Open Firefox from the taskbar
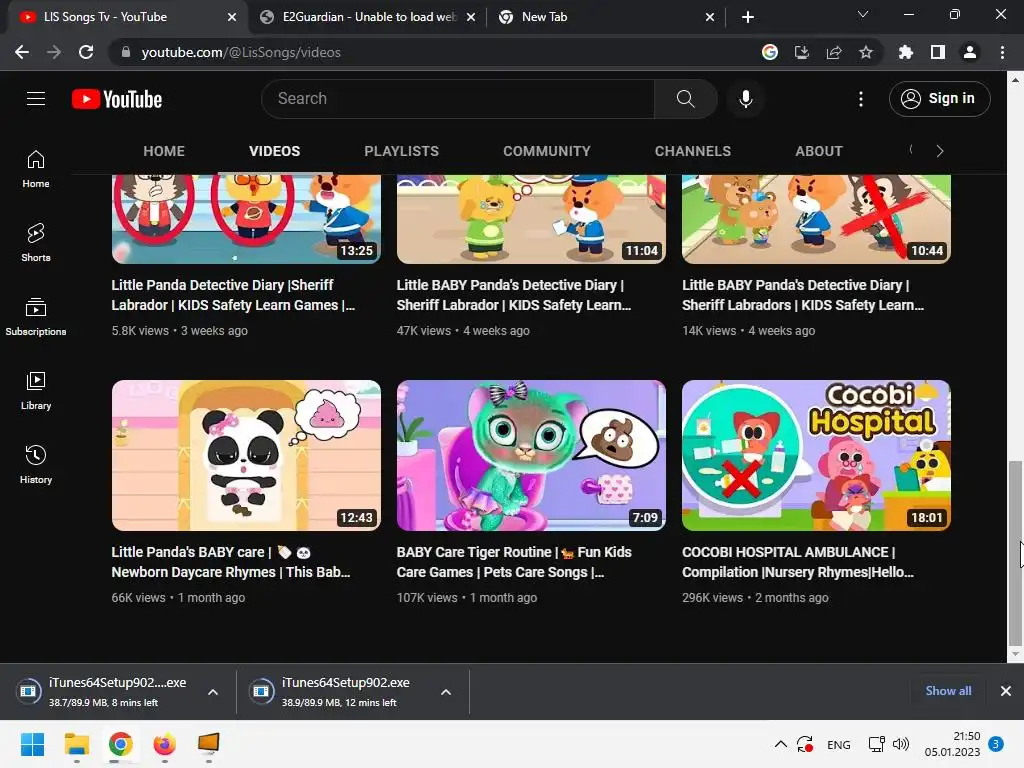This screenshot has height=768, width=1024. pos(165,744)
